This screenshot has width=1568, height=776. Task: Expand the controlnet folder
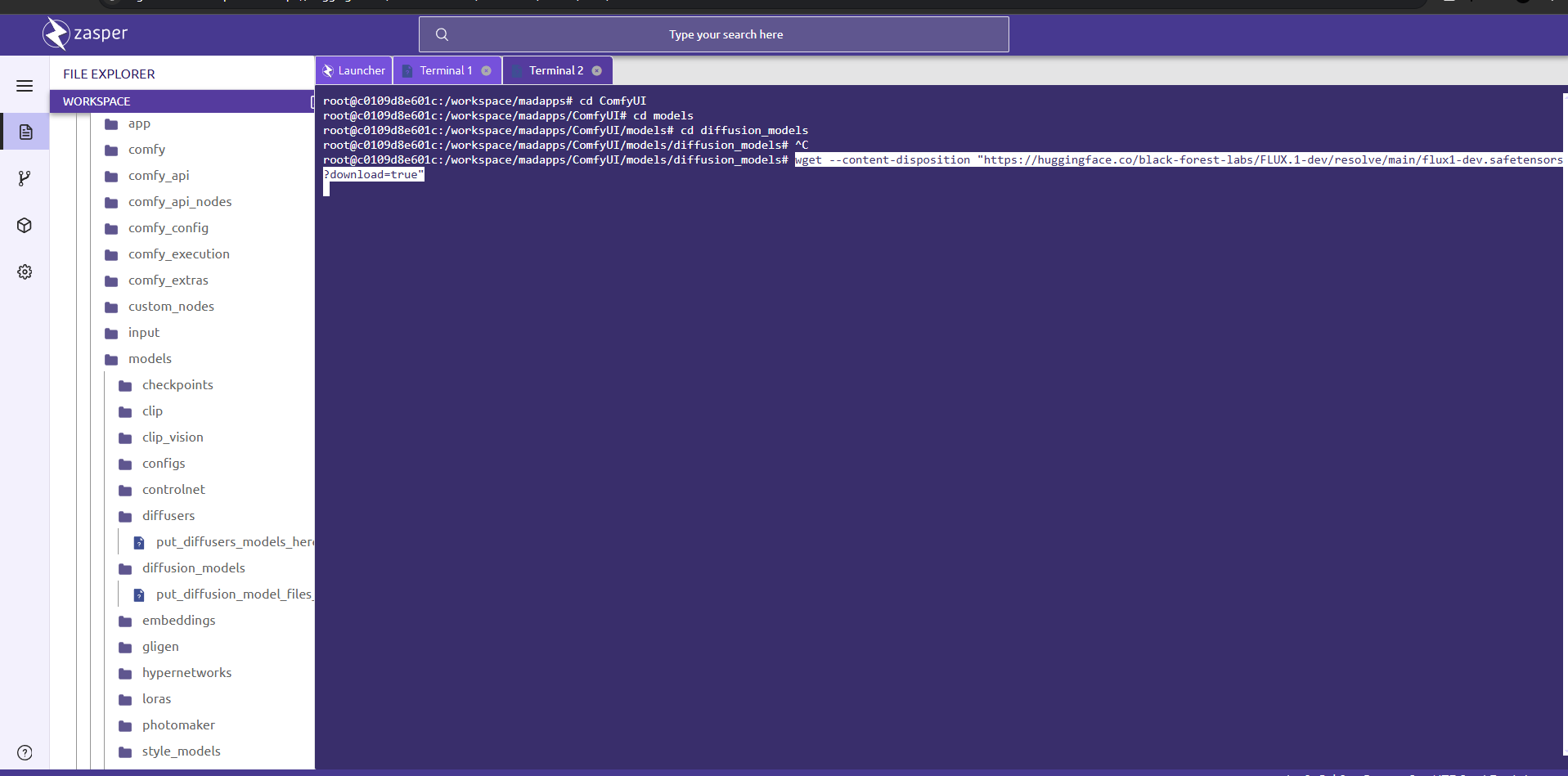[173, 490]
